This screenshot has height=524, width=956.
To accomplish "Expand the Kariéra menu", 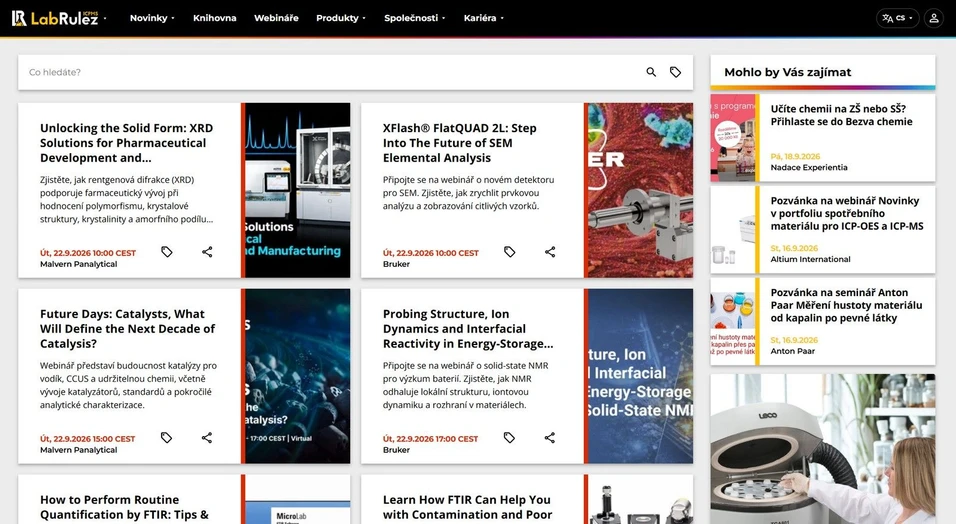I will (483, 18).
